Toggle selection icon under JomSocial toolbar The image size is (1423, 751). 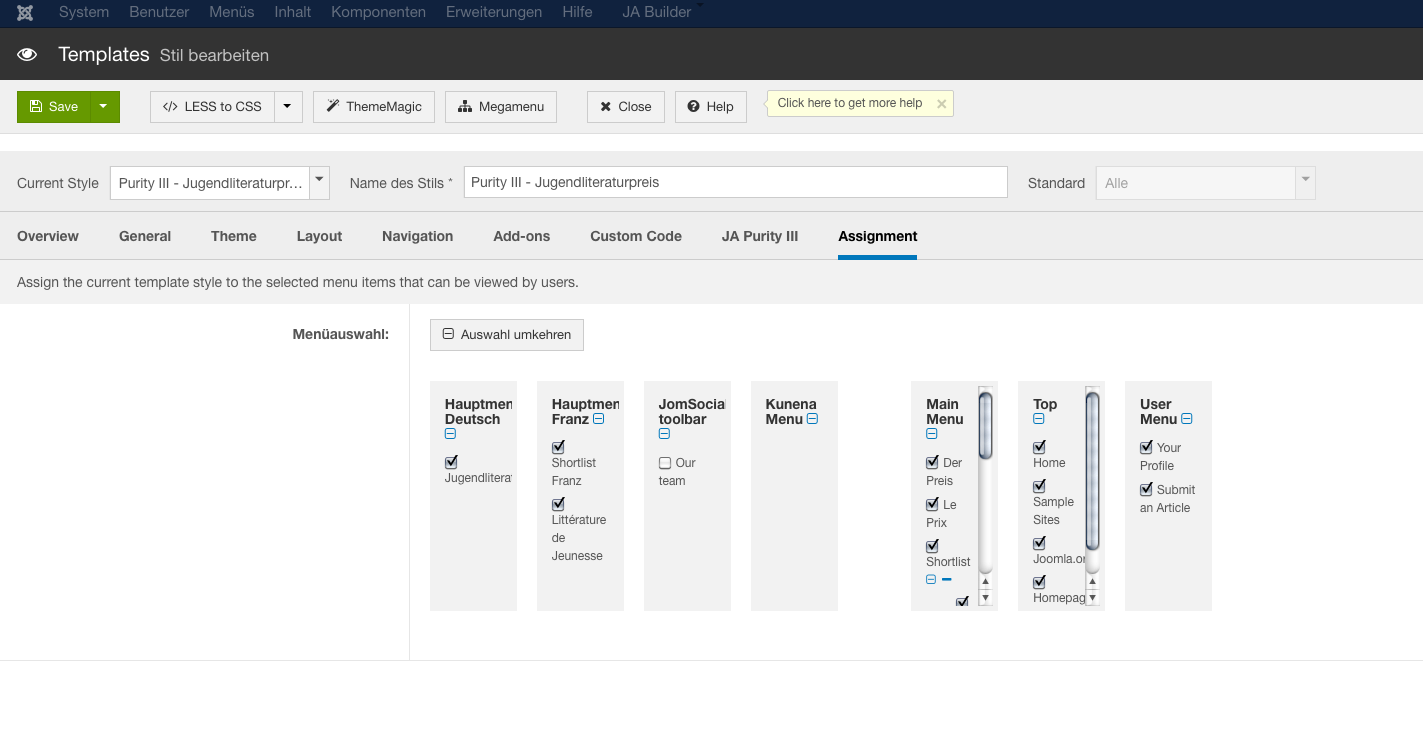click(x=664, y=434)
